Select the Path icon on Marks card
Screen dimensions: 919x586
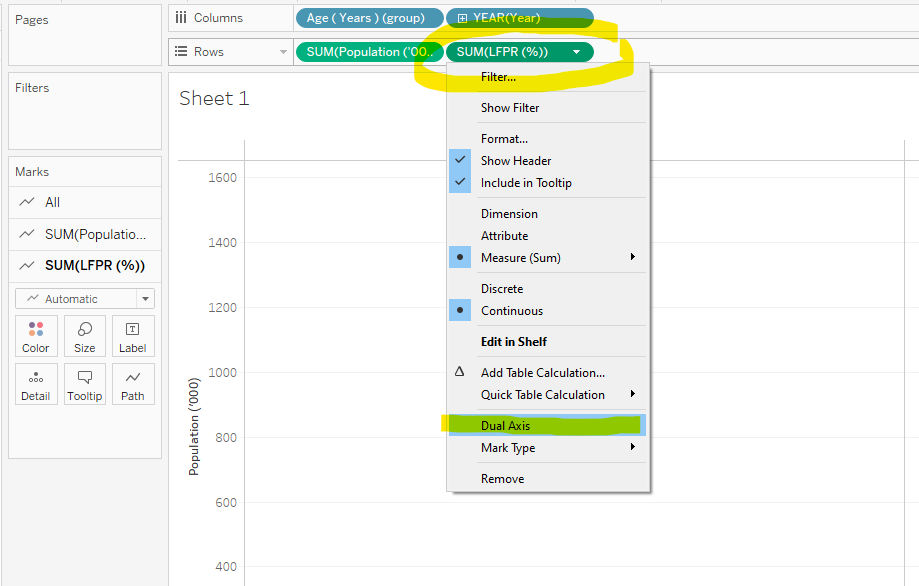pos(132,384)
